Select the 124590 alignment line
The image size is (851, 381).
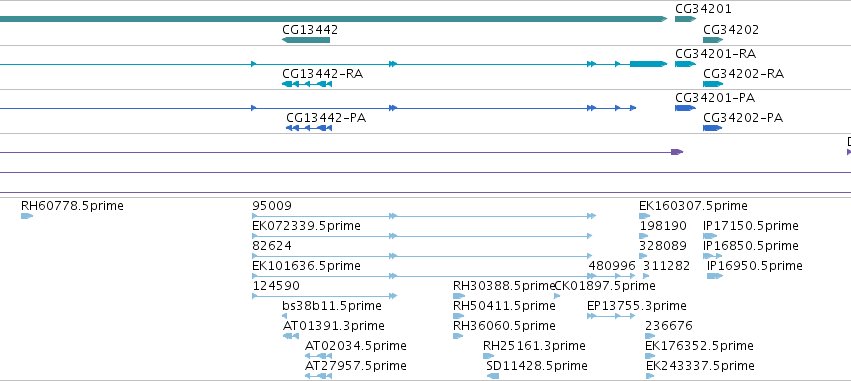pyautogui.click(x=325, y=296)
